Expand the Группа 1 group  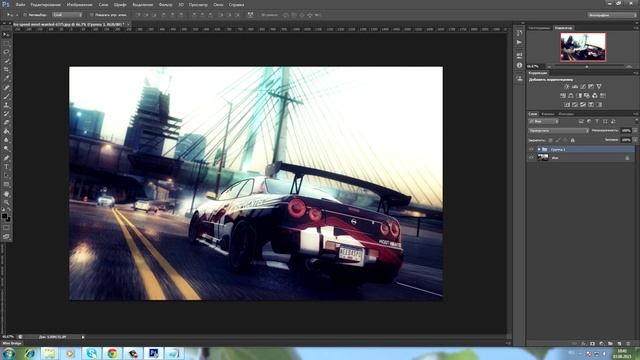pyautogui.click(x=539, y=149)
